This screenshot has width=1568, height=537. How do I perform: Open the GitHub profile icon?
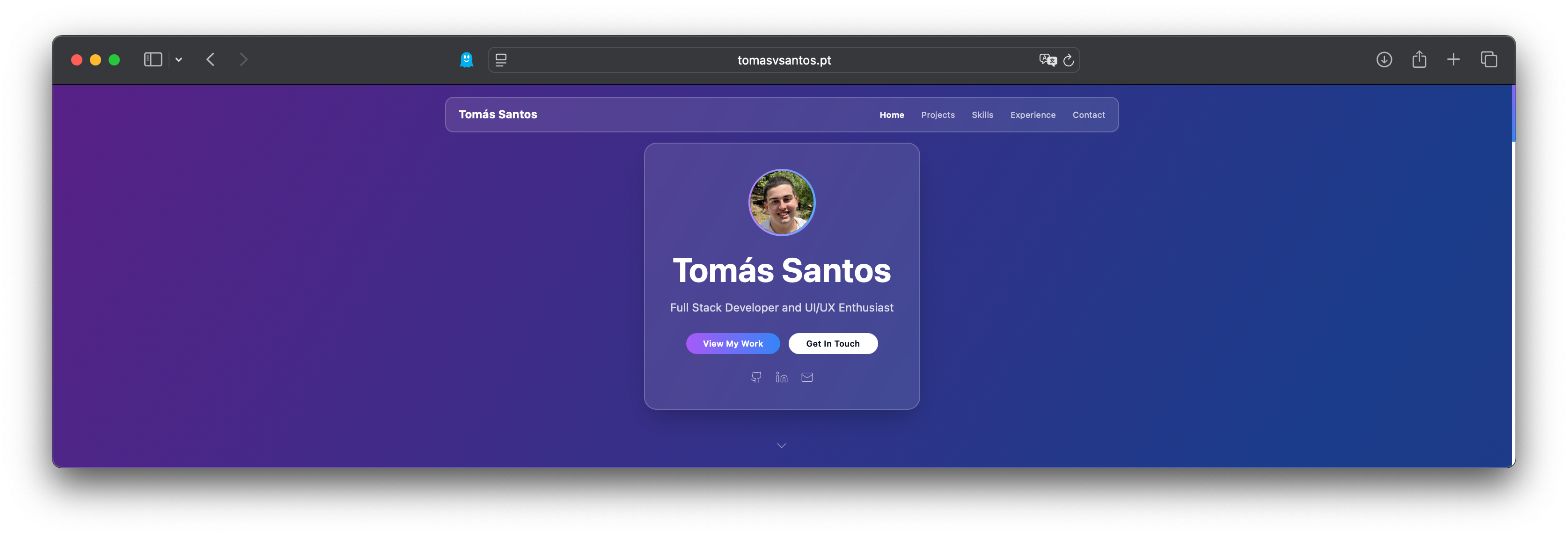756,377
